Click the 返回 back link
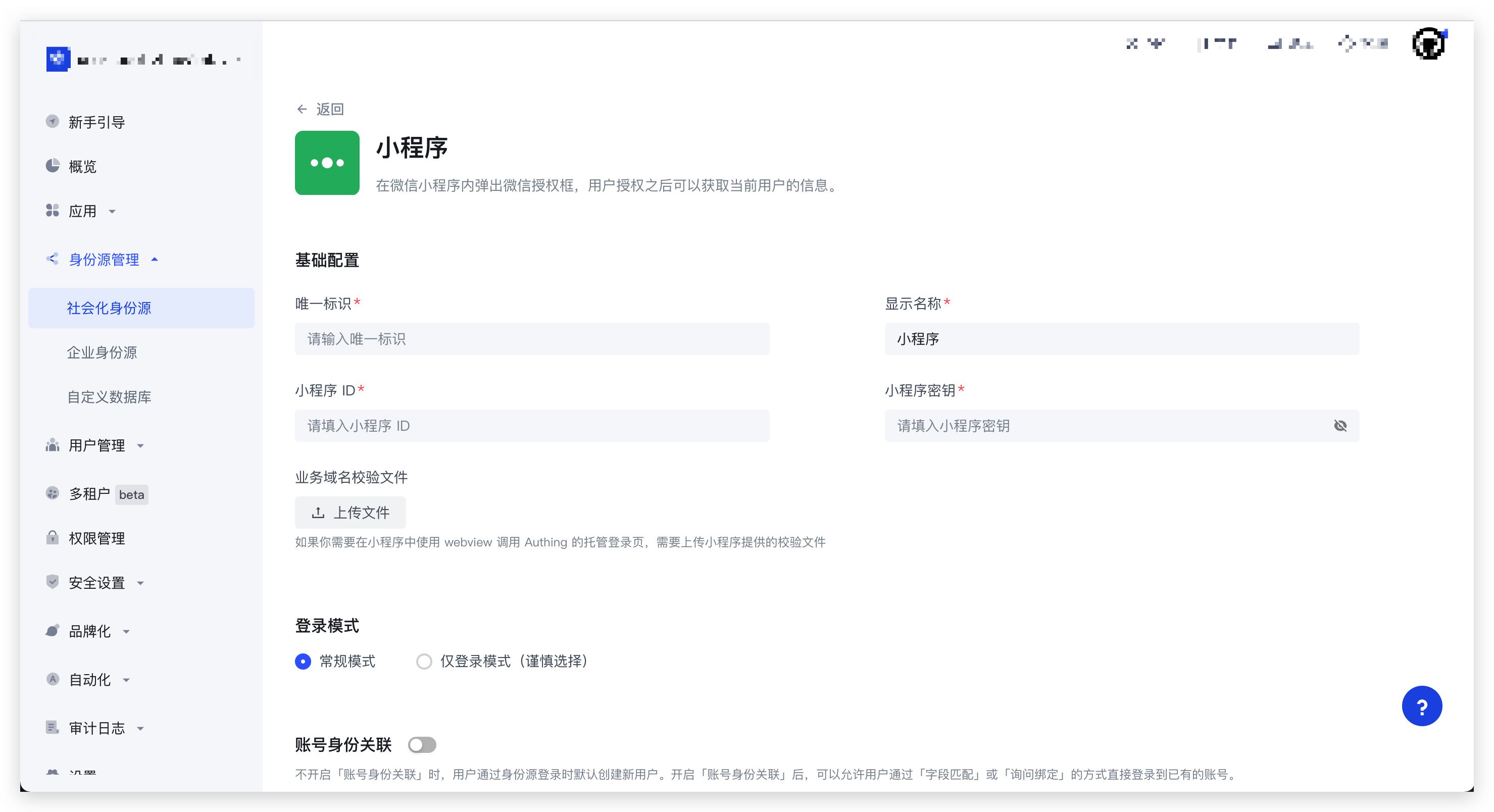Viewport: 1494px width, 812px height. 321,109
